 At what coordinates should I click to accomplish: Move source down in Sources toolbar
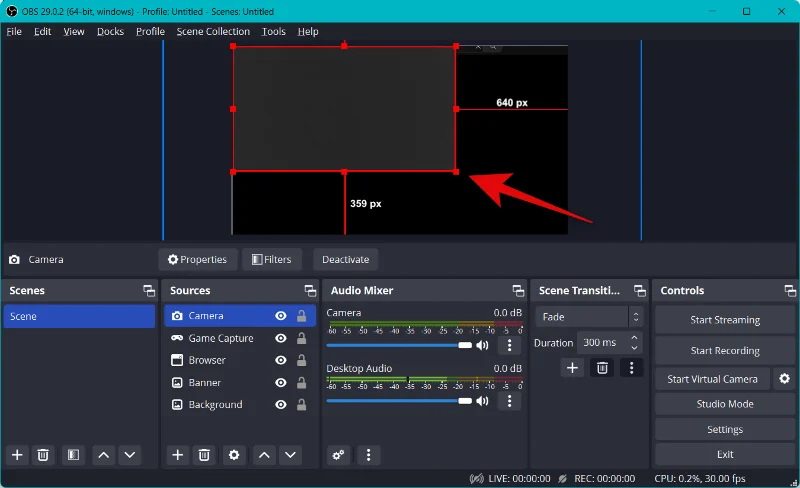point(290,455)
